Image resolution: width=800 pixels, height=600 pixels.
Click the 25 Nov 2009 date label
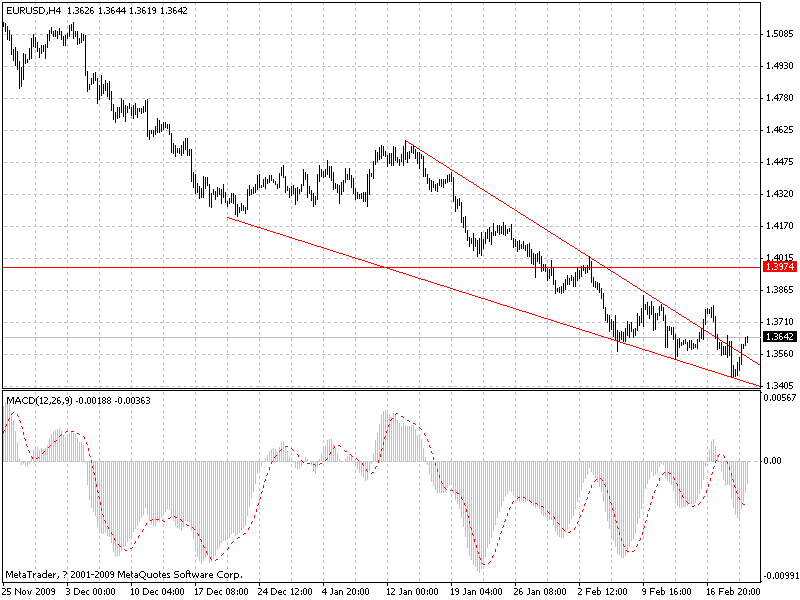pyautogui.click(x=28, y=591)
